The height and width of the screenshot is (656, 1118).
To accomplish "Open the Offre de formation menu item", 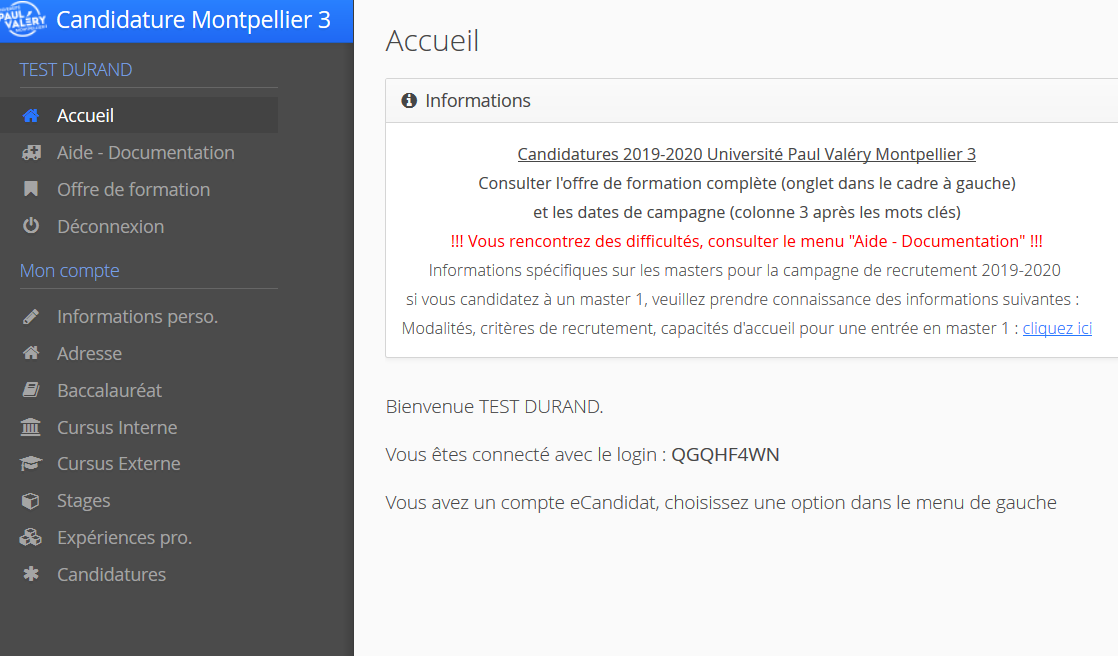I will tap(133, 190).
